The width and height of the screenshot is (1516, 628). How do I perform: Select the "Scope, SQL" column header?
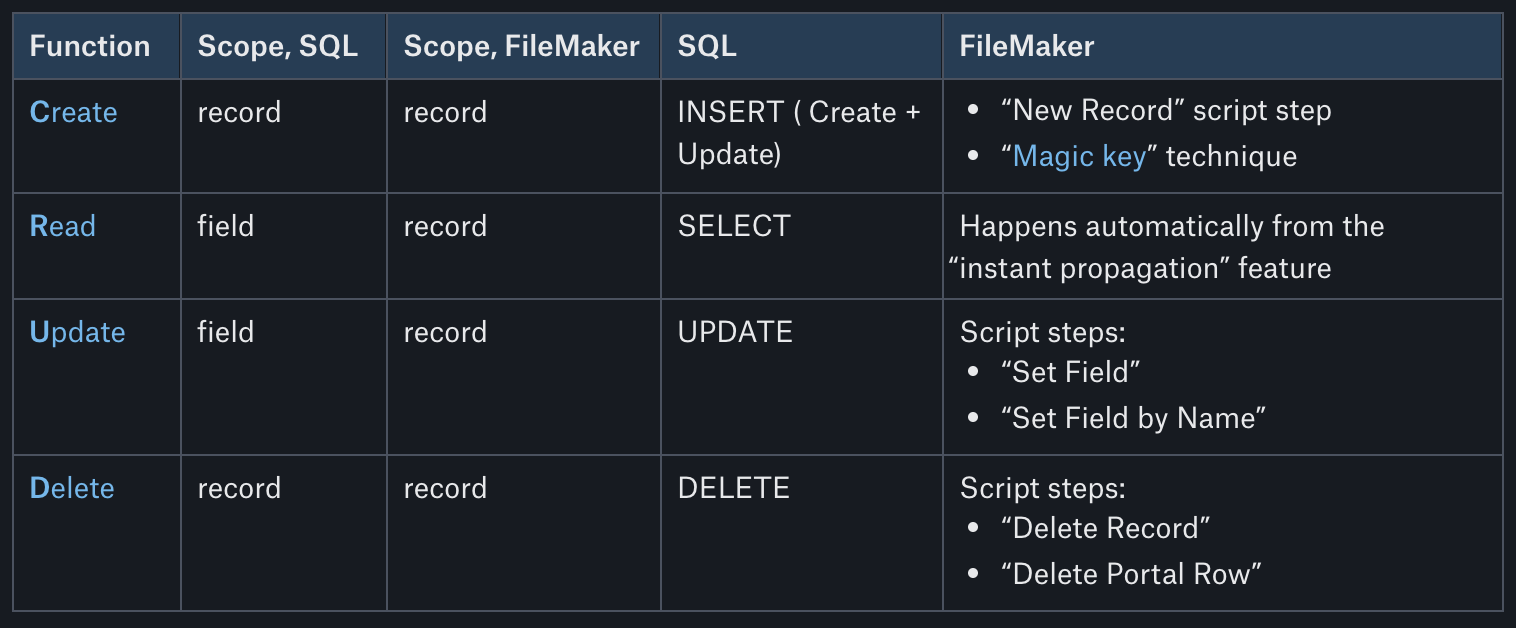coord(277,46)
